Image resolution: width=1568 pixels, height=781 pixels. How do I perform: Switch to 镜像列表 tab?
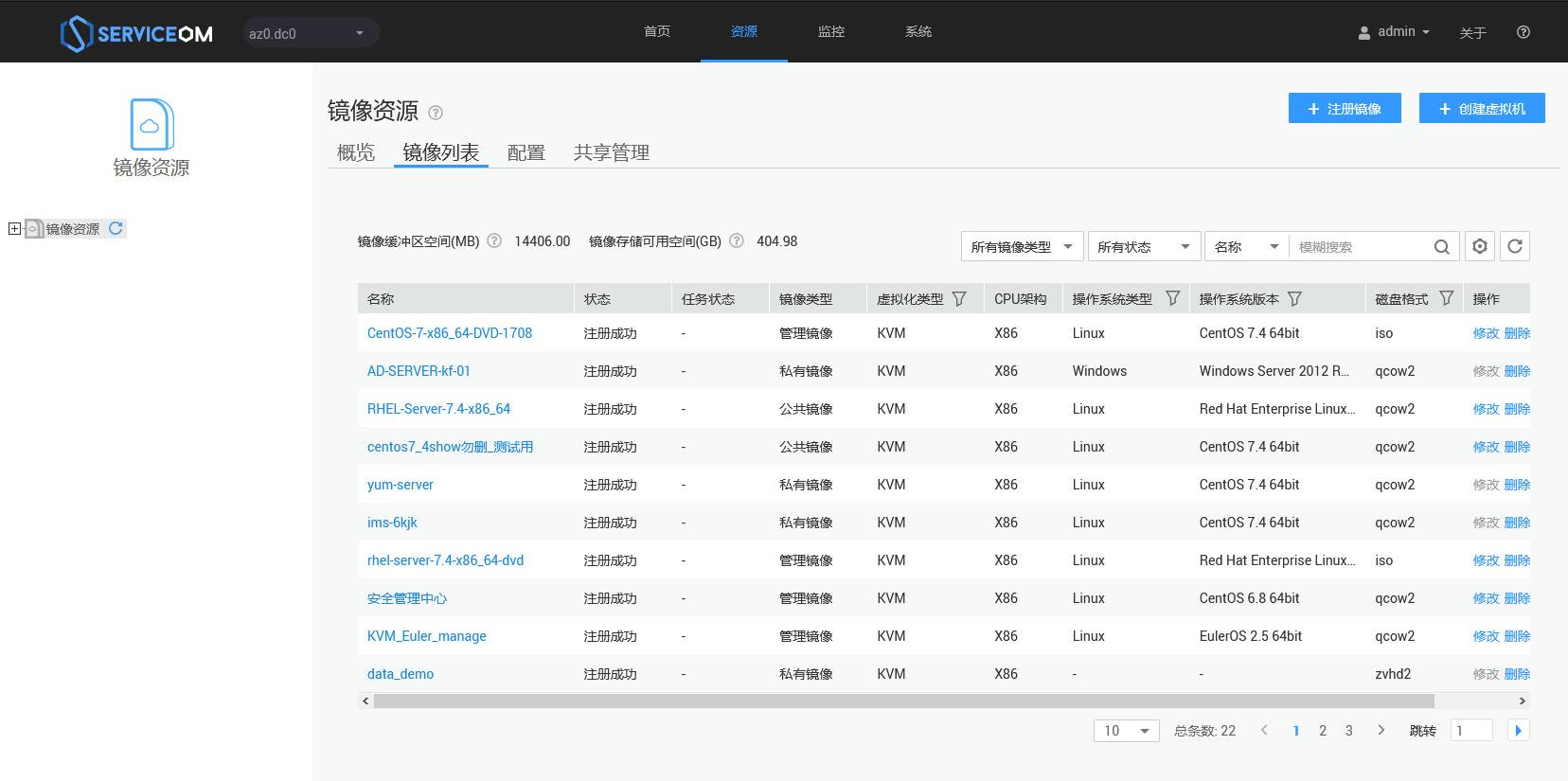[441, 152]
